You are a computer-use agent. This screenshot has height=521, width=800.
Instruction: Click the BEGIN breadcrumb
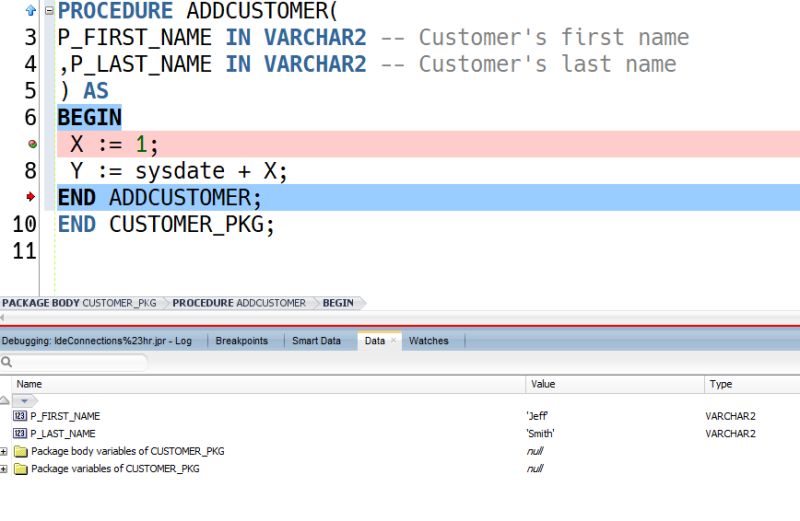(338, 303)
